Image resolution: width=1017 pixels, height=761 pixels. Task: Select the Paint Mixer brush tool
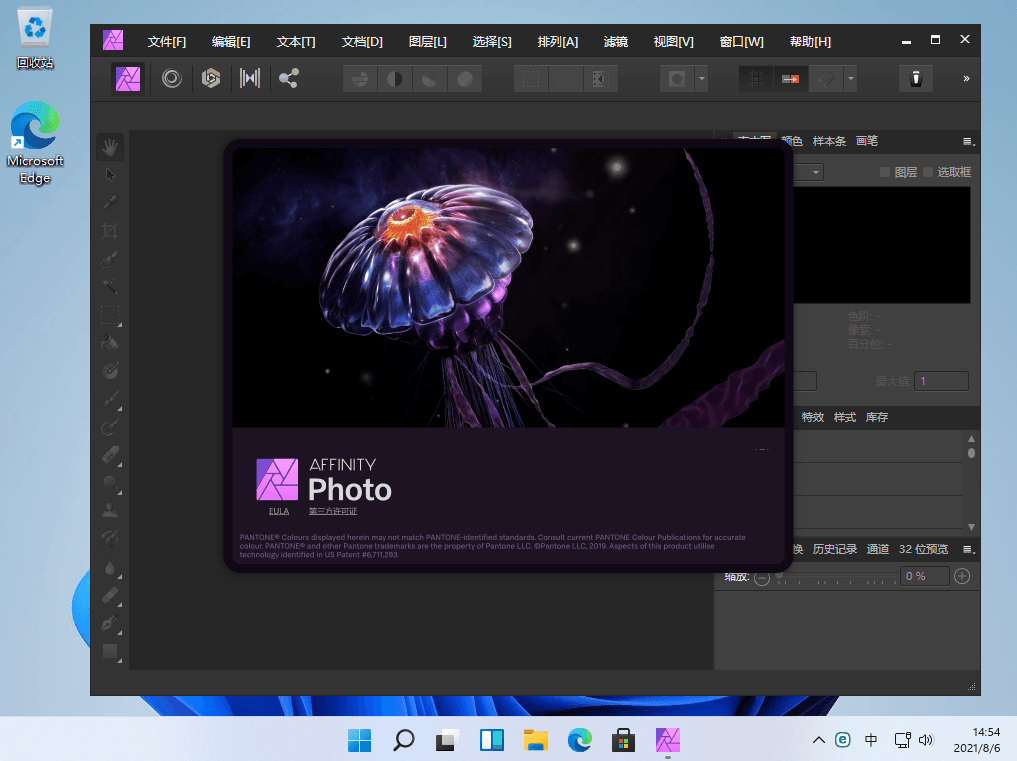(110, 427)
